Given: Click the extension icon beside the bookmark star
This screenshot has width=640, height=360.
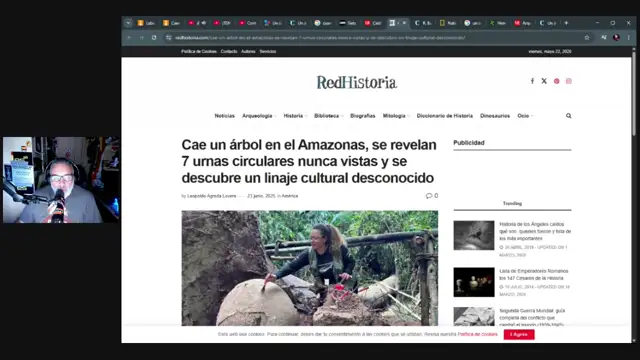Looking at the screenshot, I should [x=604, y=38].
